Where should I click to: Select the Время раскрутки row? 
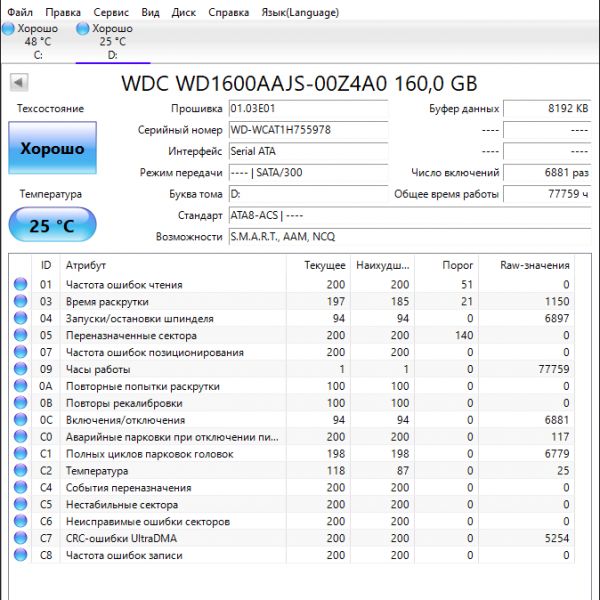[292, 301]
